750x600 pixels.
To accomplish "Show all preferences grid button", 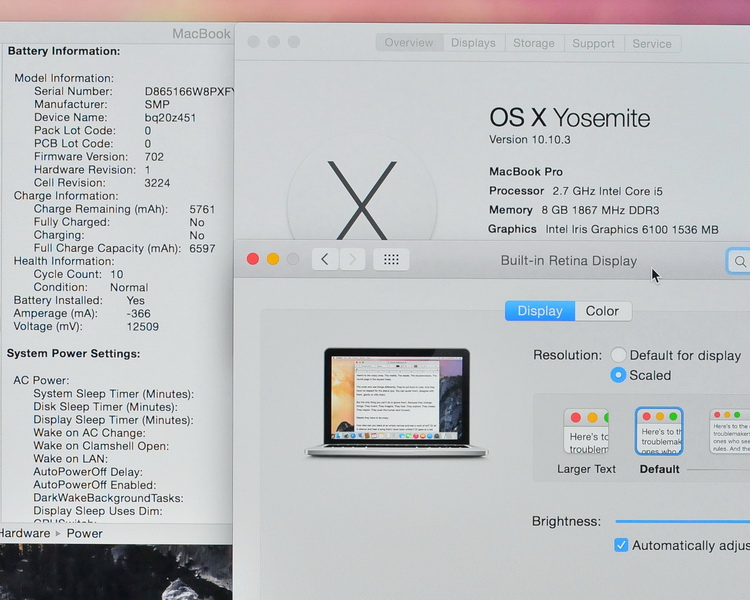I will pos(391,259).
